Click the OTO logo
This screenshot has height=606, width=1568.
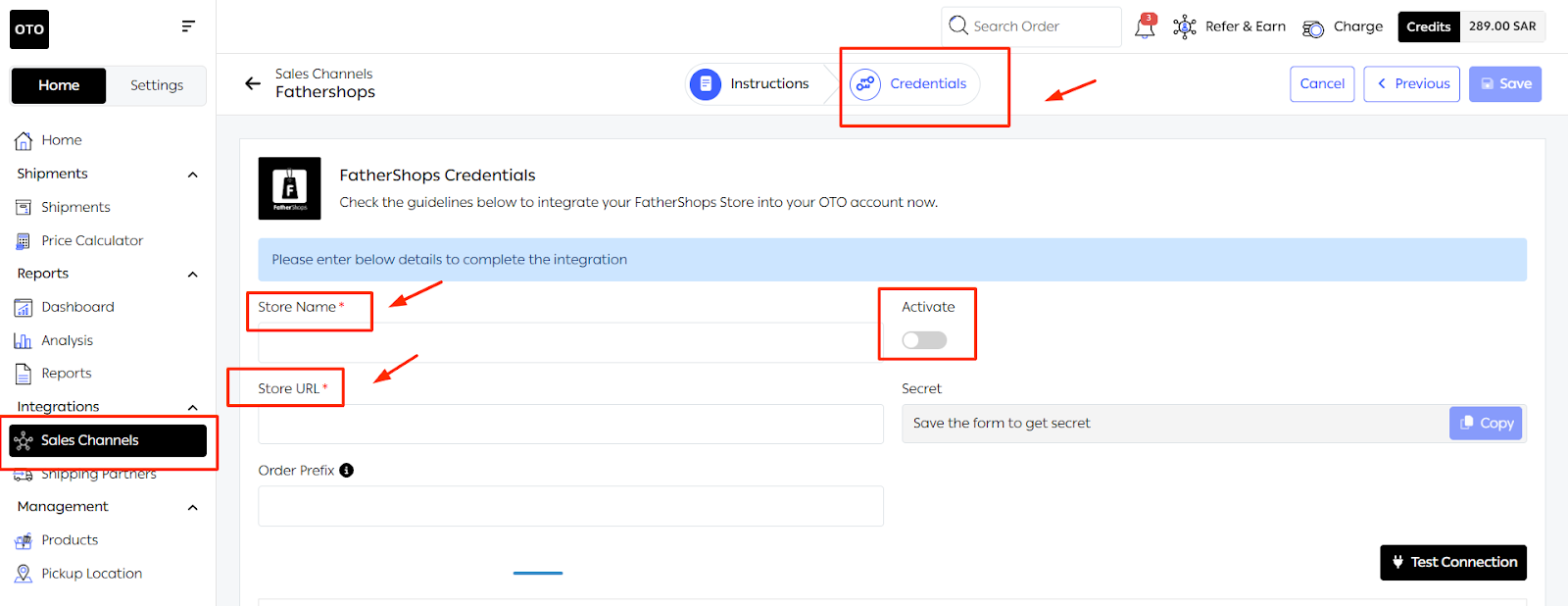[x=29, y=29]
